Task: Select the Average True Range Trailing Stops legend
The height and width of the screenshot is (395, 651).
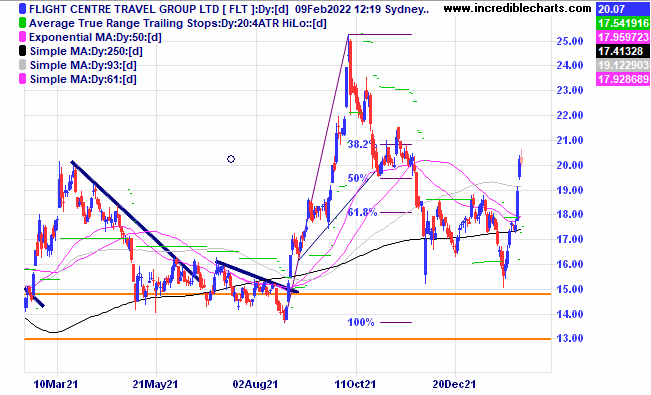Action: [x=178, y=23]
